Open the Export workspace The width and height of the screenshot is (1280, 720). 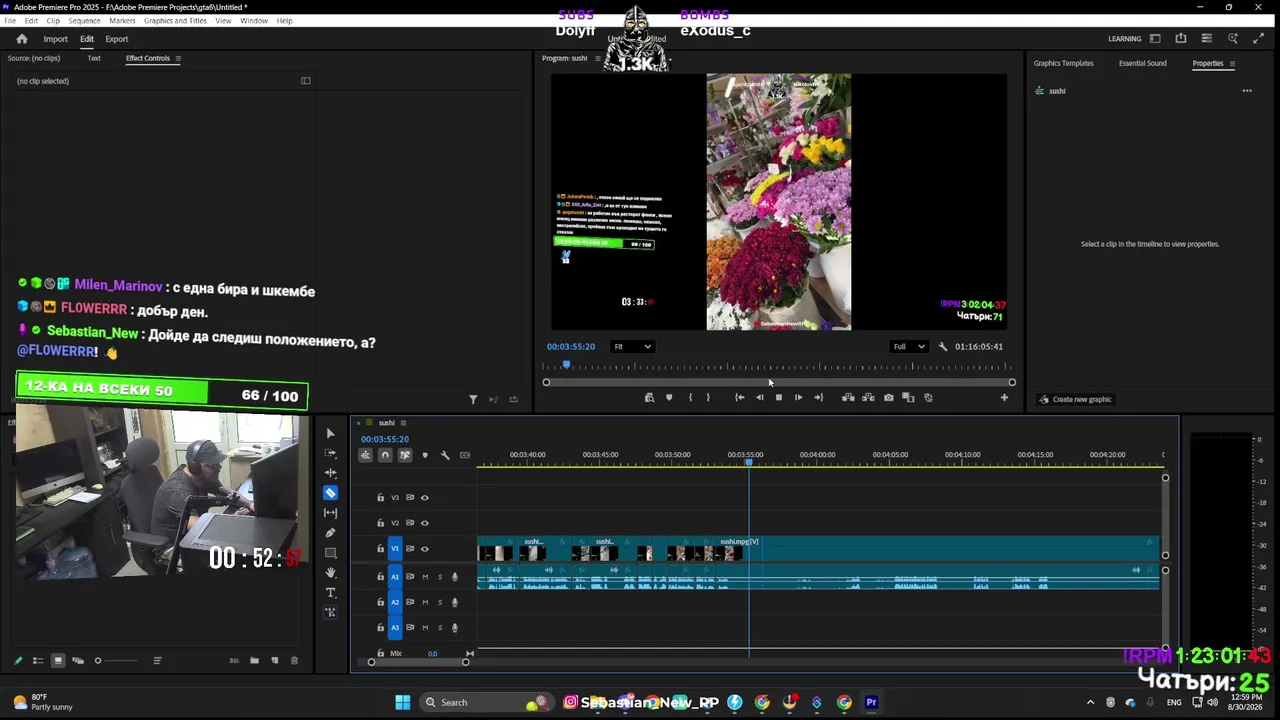pyautogui.click(x=117, y=39)
